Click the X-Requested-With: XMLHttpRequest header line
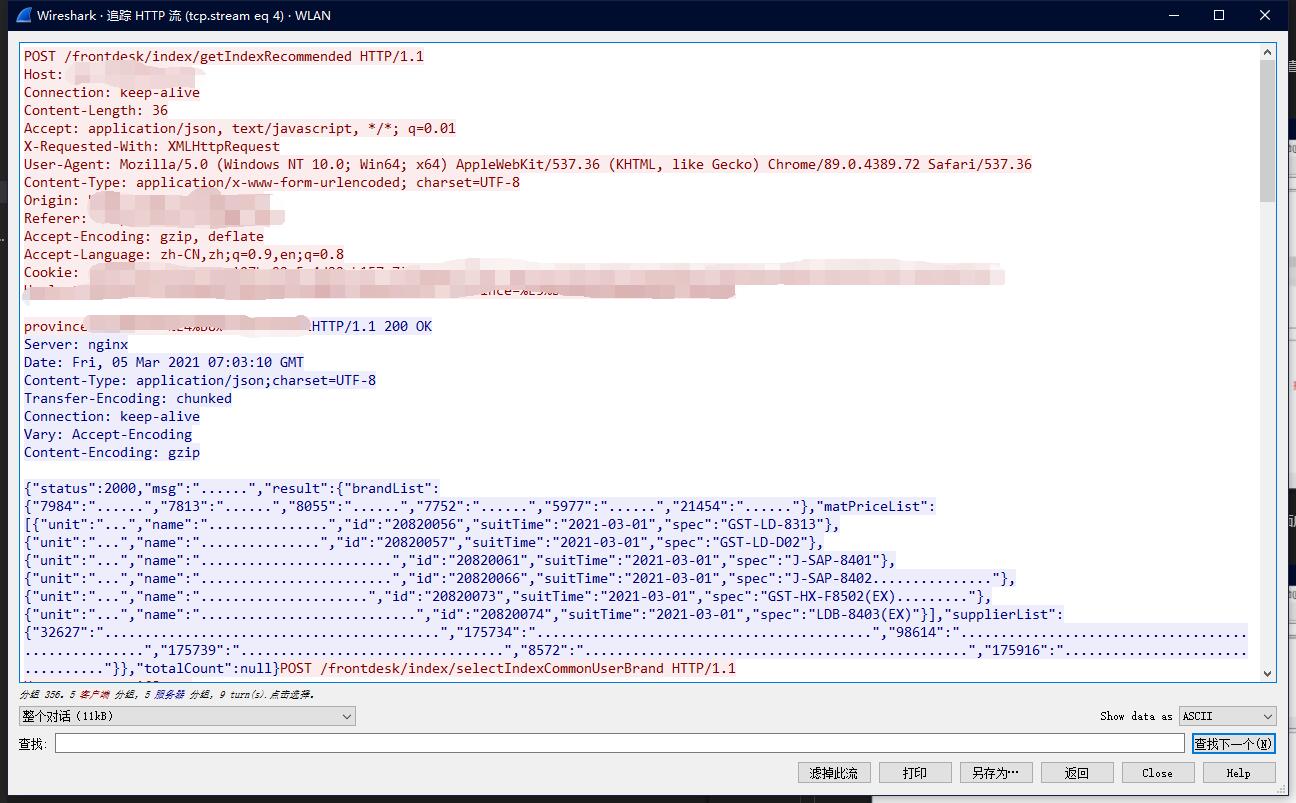Image resolution: width=1296 pixels, height=803 pixels. click(152, 146)
